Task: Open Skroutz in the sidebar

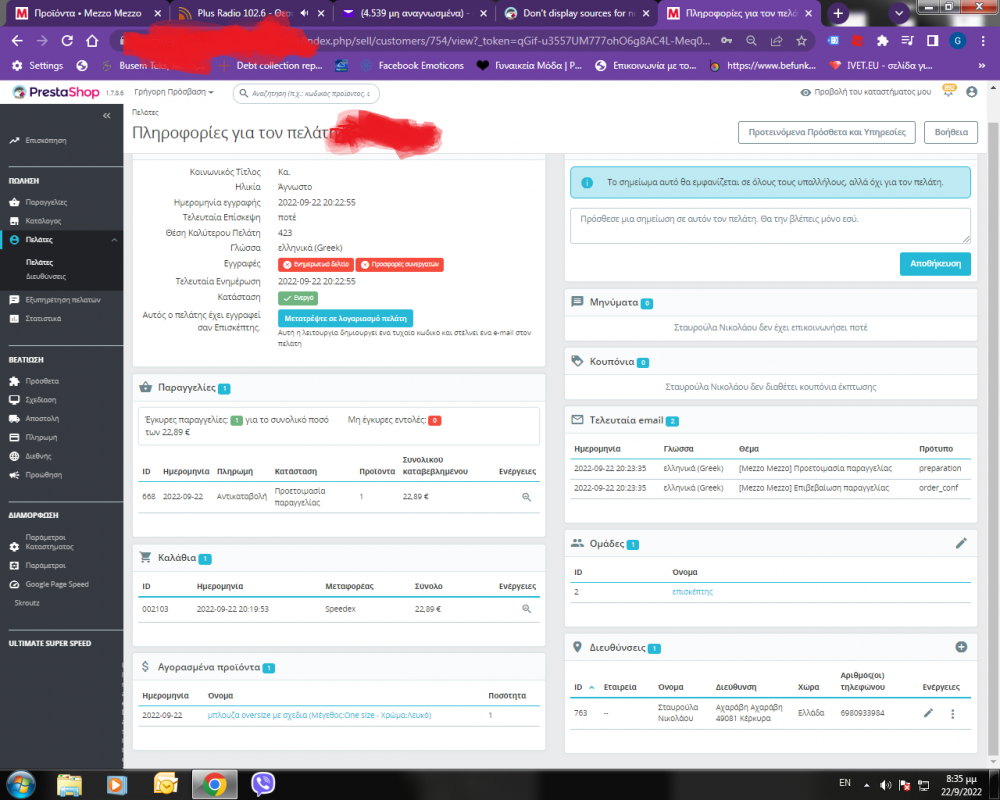Action: 27,603
